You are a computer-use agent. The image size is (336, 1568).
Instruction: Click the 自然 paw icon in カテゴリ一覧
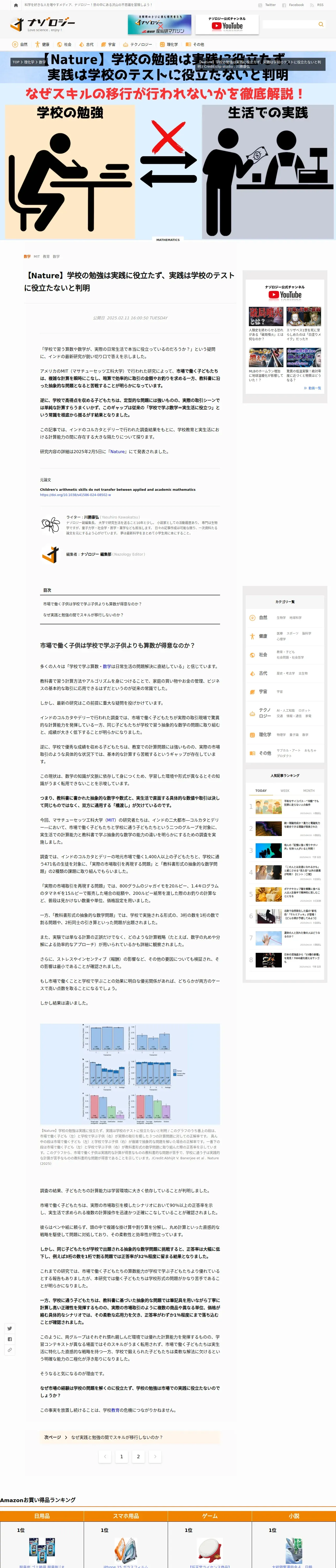253,617
